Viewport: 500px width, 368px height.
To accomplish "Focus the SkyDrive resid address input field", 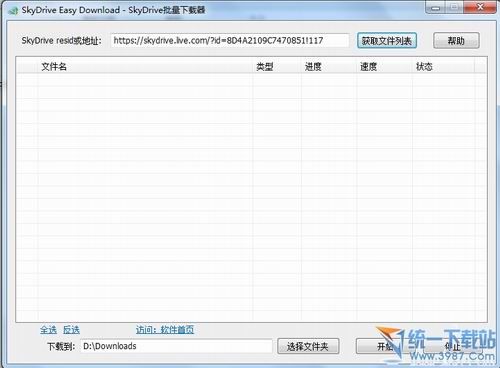I will click(230, 41).
